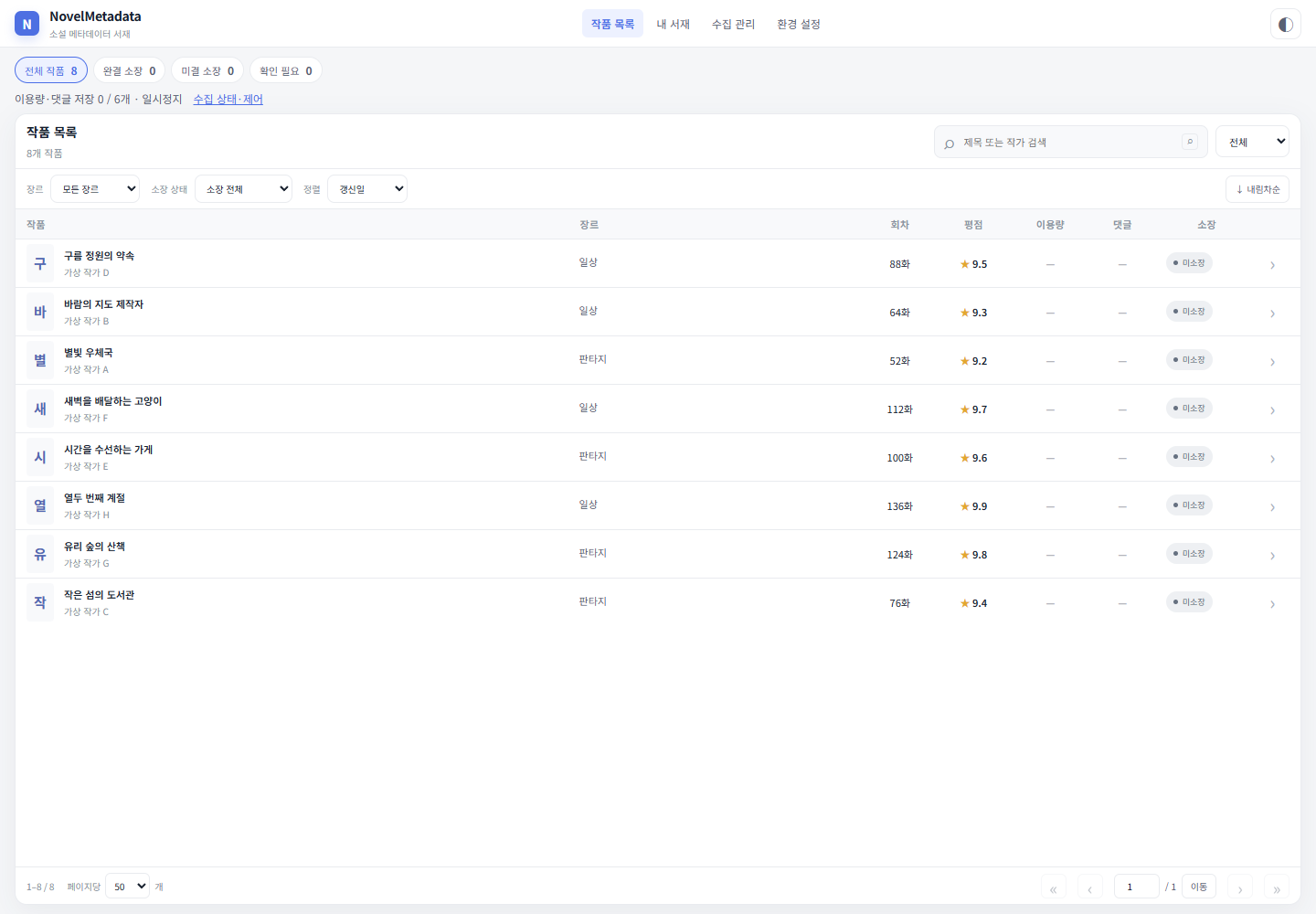Click the page number input field
Image resolution: width=1316 pixels, height=914 pixels.
[1137, 887]
